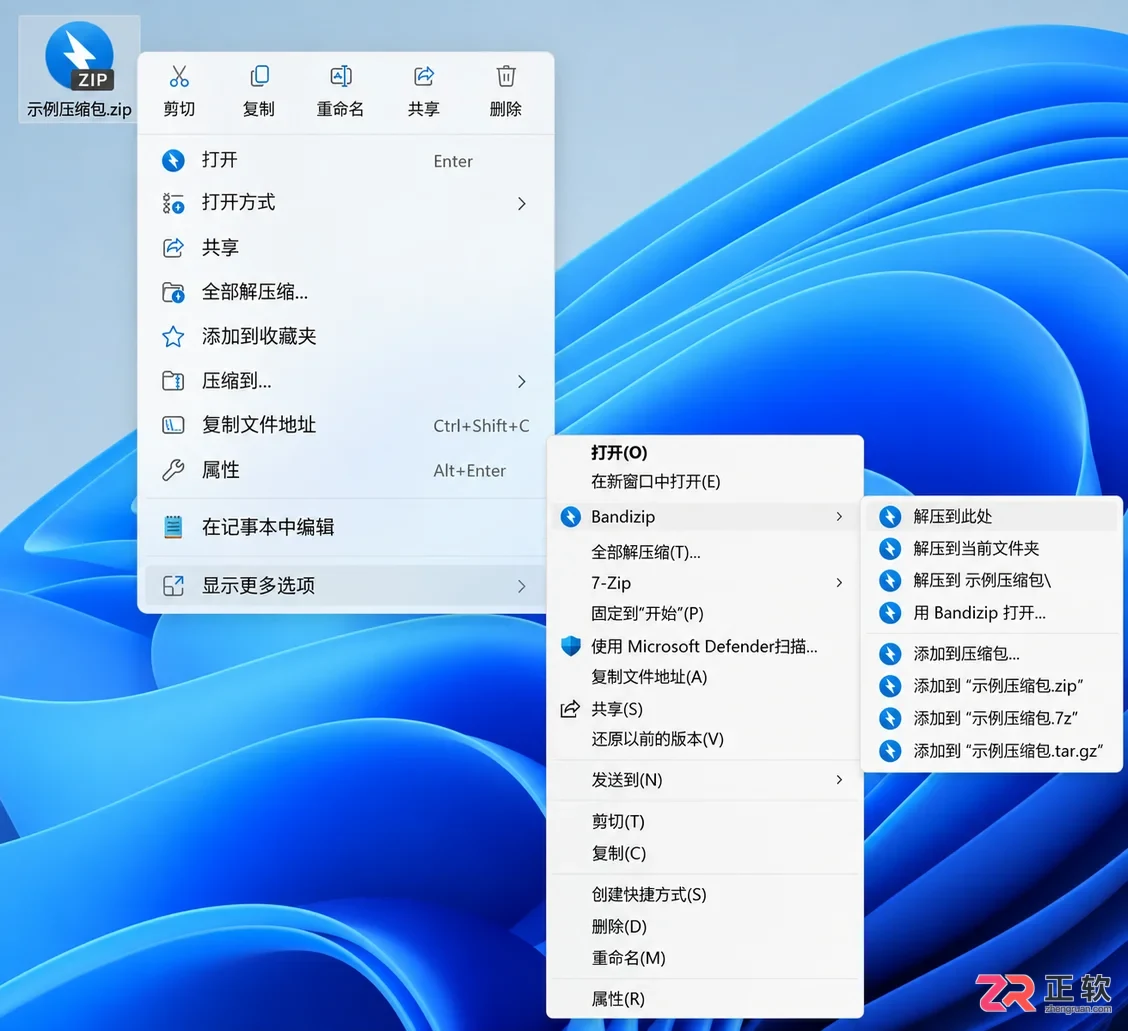Screen dimensions: 1128x1031
Task: Choose 在新窗口中打开(E)
Action: (705, 481)
